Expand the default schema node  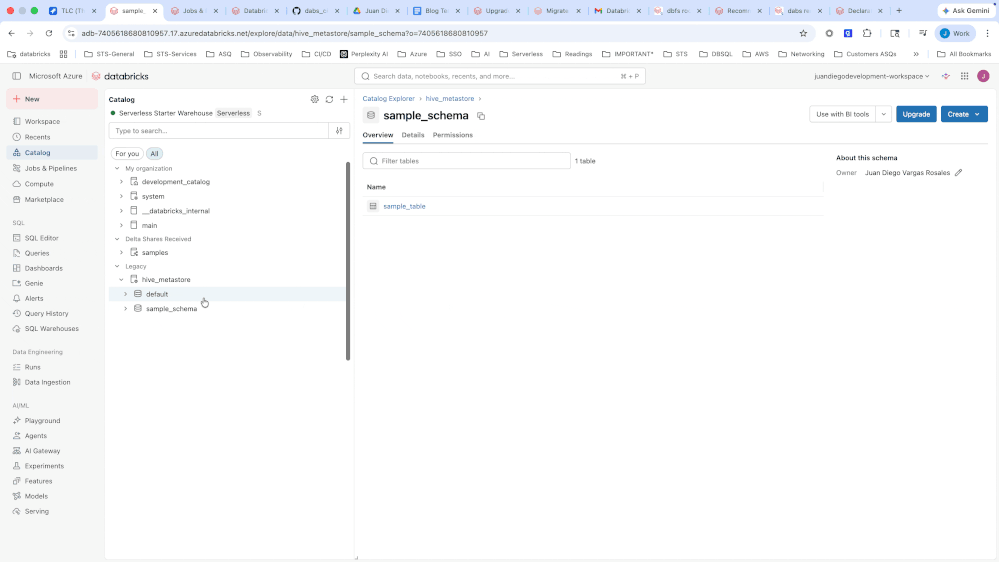coord(126,294)
